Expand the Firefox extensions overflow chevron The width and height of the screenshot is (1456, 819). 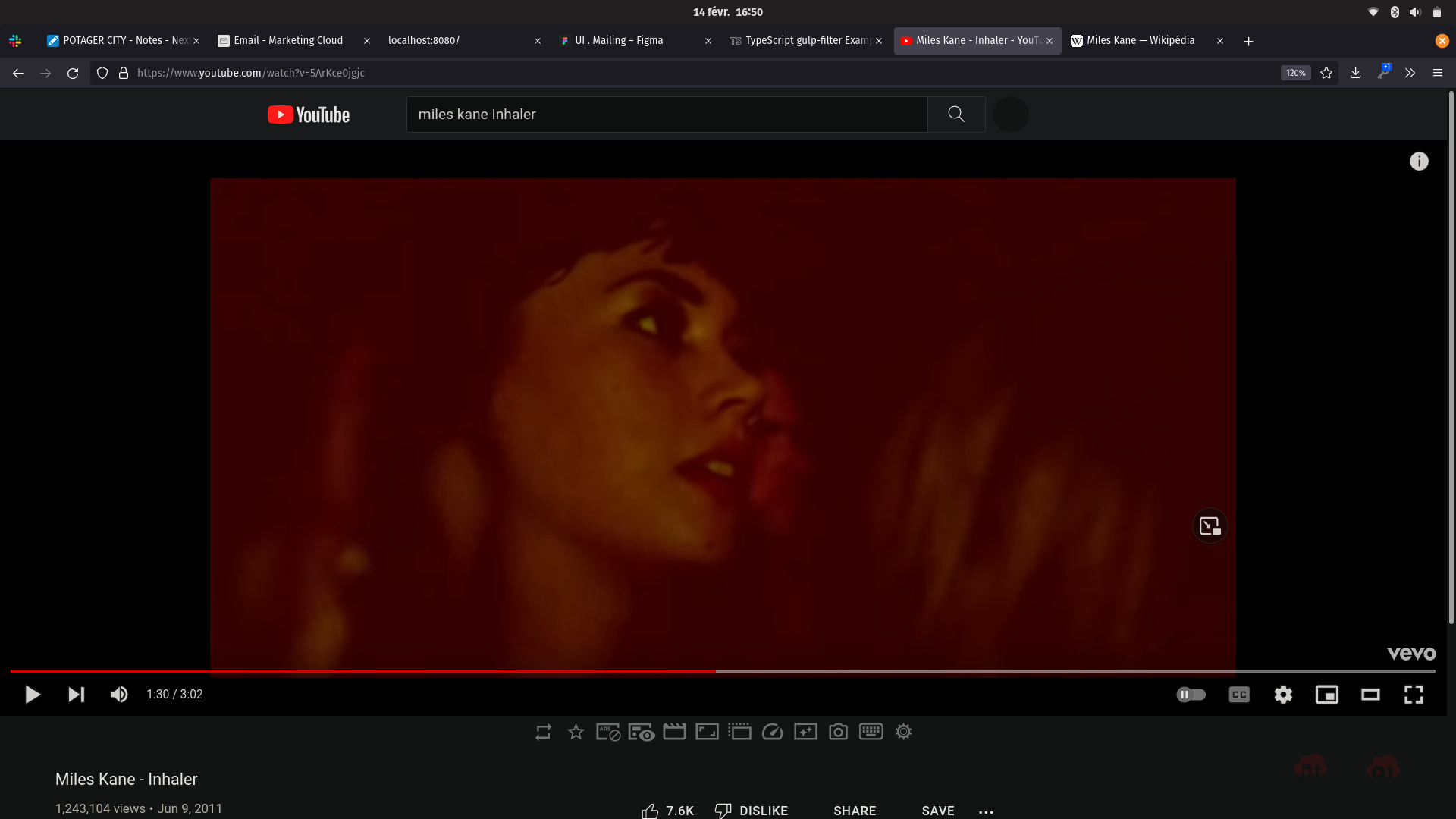1410,73
